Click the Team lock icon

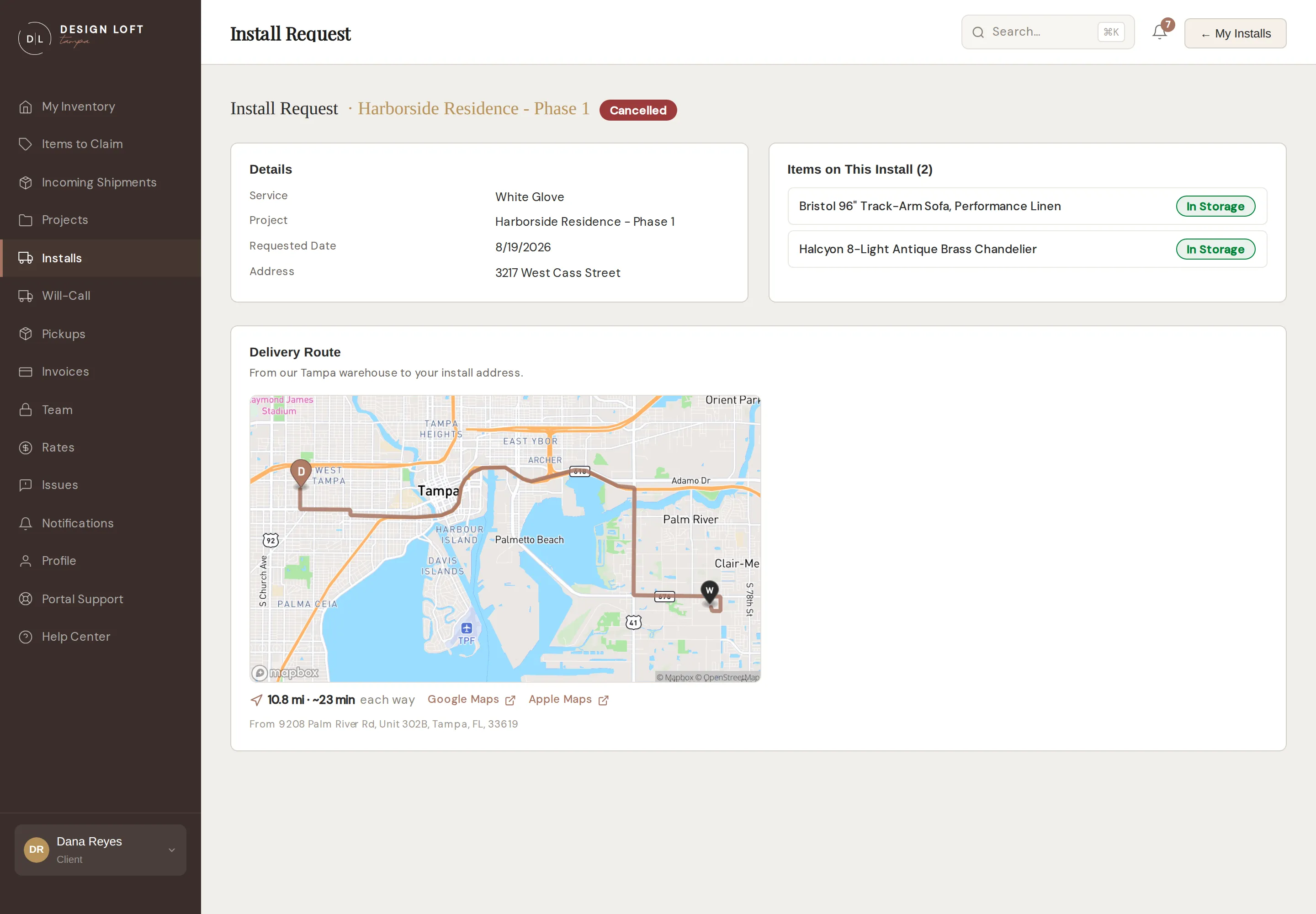pos(25,409)
